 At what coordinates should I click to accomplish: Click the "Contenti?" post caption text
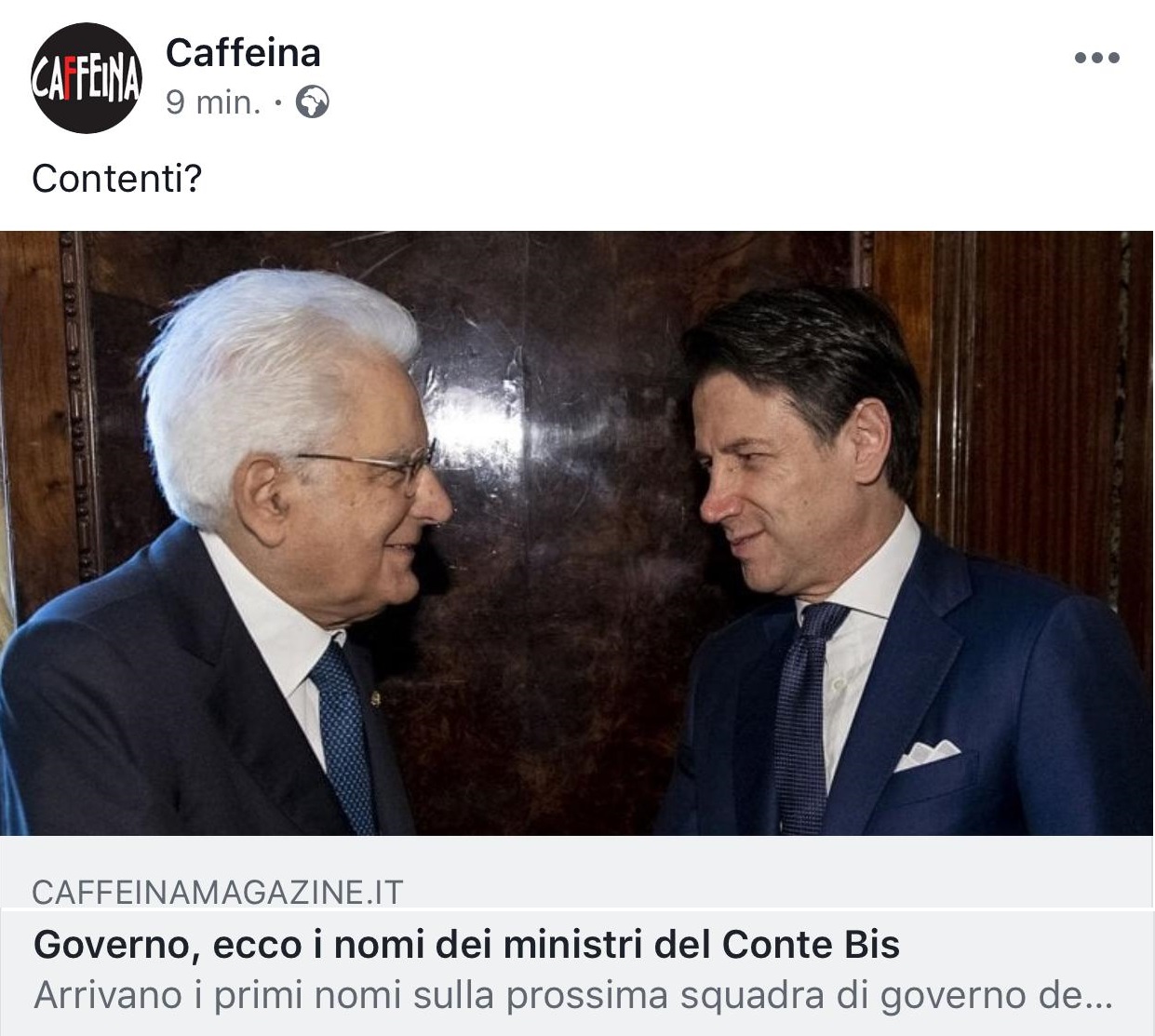coord(117,178)
